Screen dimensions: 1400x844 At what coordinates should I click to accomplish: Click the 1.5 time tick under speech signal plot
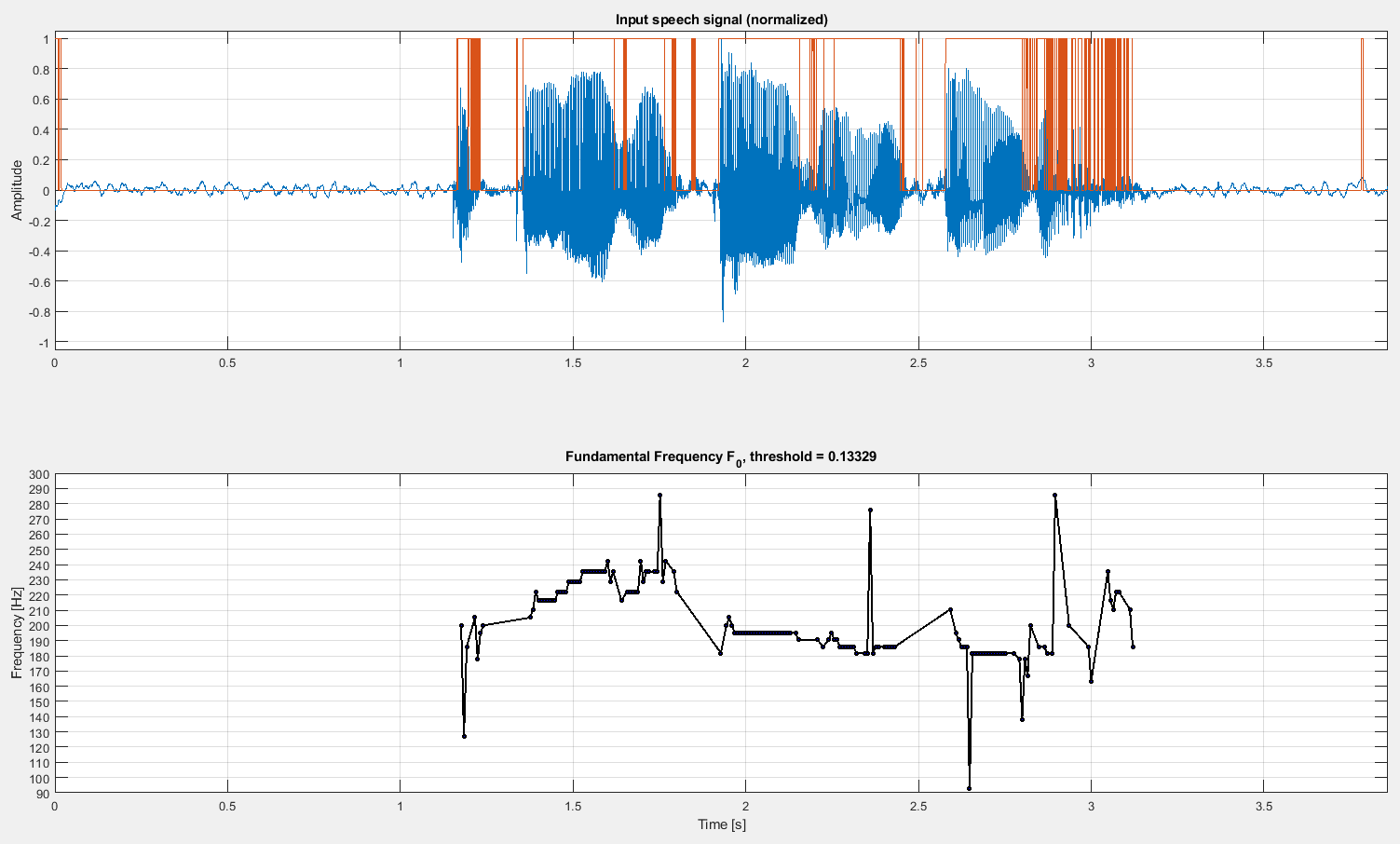[573, 363]
